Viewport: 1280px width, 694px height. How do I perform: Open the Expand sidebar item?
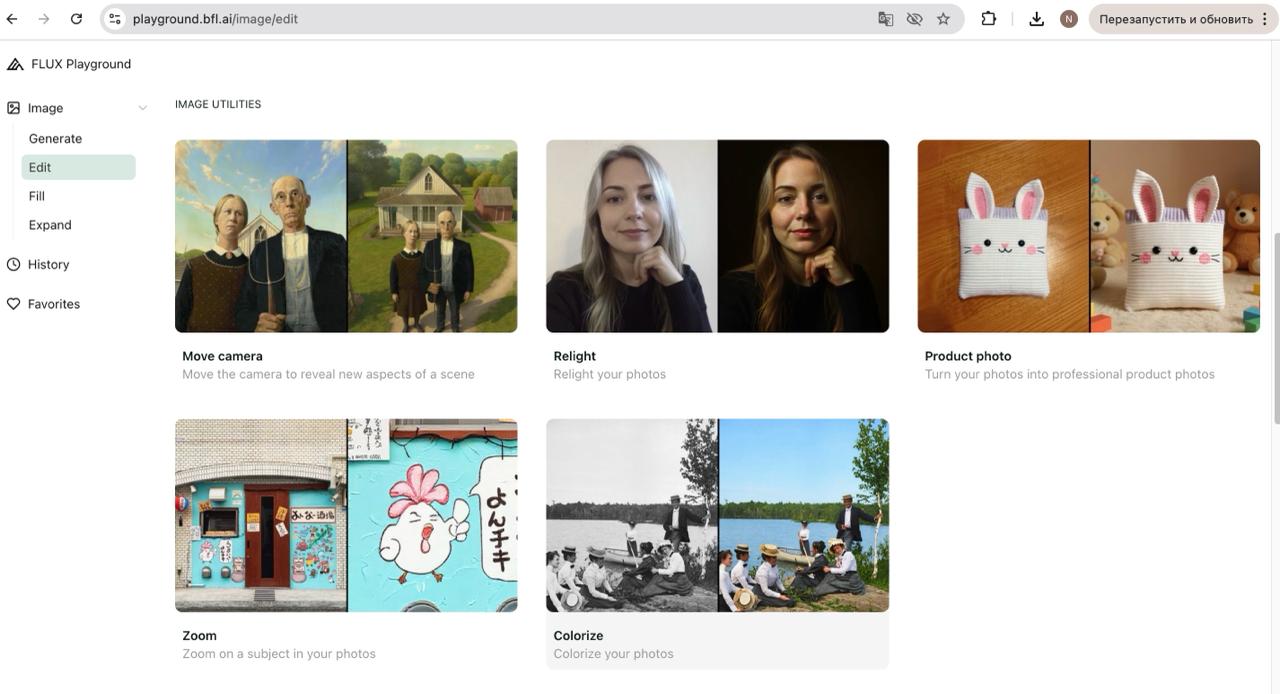pos(50,225)
